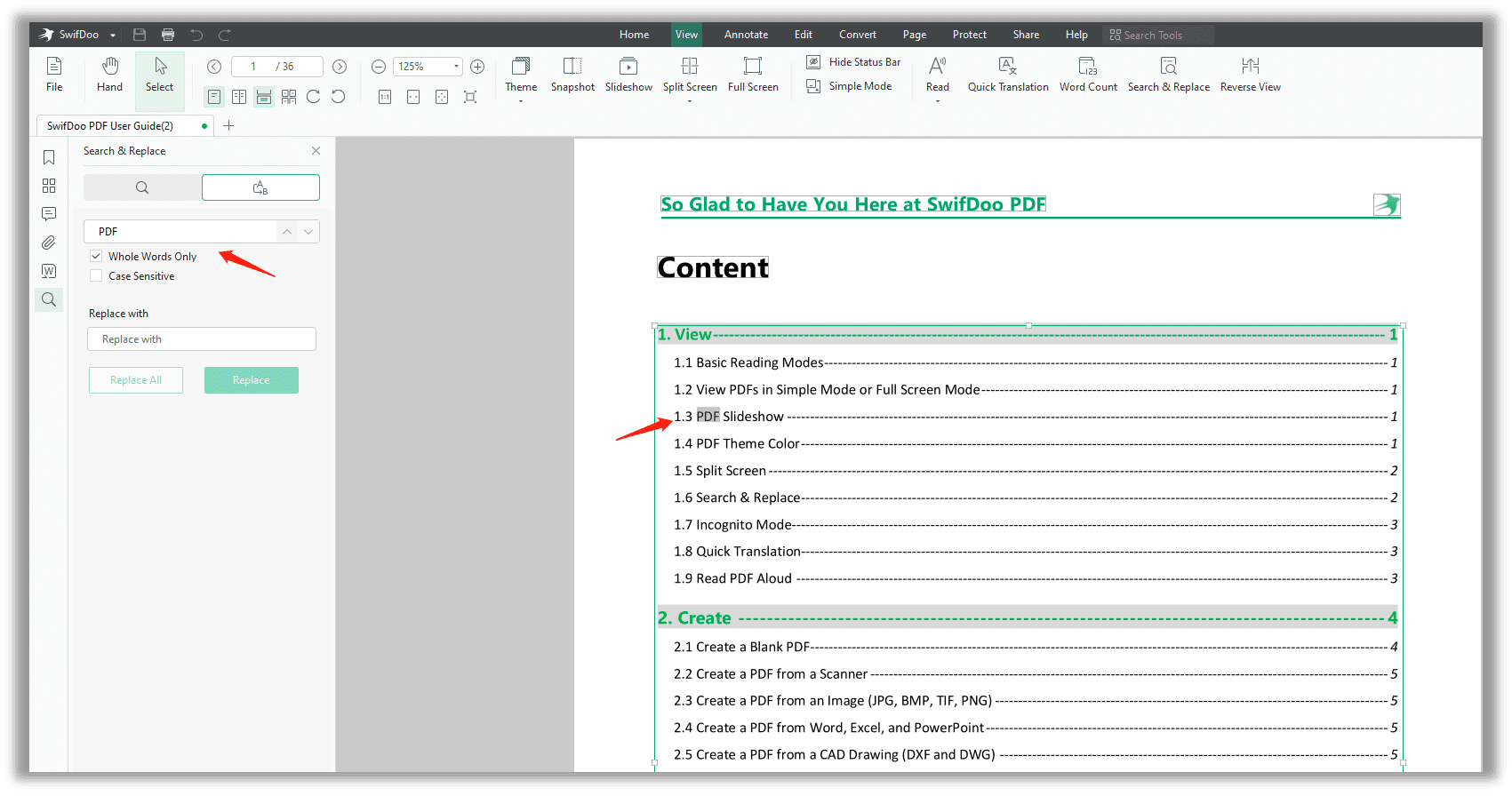Open the File menu icon
The image size is (1512, 796).
54,75
